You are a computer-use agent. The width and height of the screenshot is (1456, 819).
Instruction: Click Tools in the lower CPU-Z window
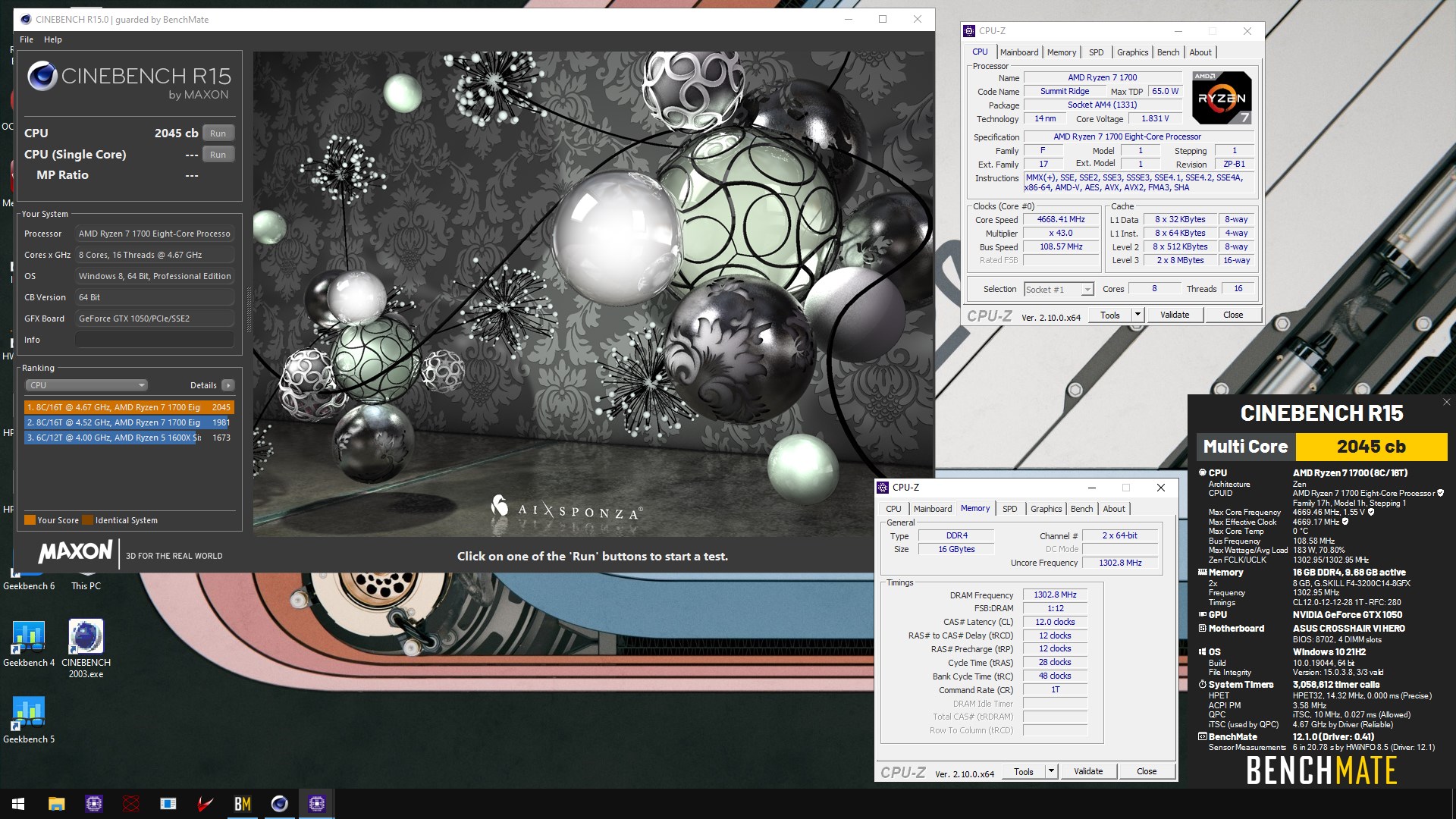coord(1024,771)
